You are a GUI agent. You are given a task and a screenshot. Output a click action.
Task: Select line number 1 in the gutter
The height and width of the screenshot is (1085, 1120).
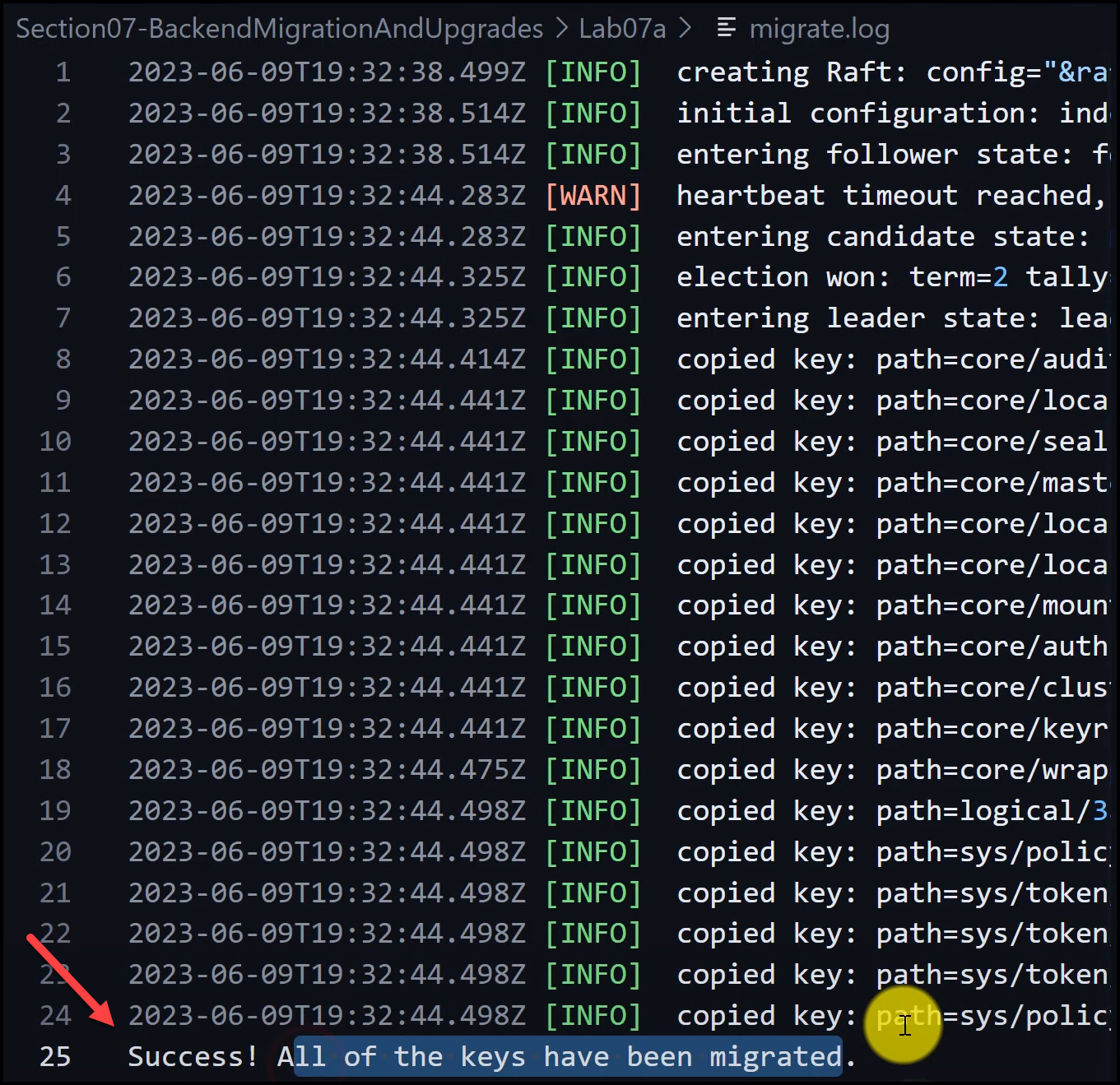(63, 72)
